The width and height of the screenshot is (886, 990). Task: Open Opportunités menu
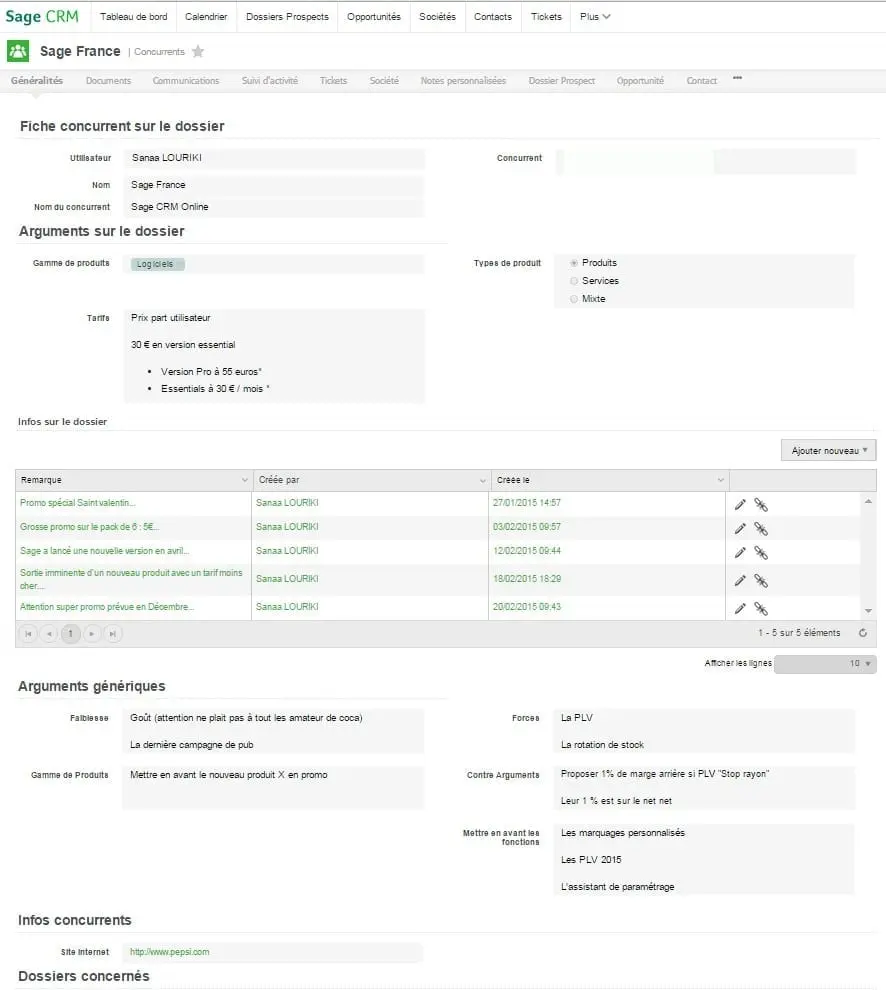374,16
